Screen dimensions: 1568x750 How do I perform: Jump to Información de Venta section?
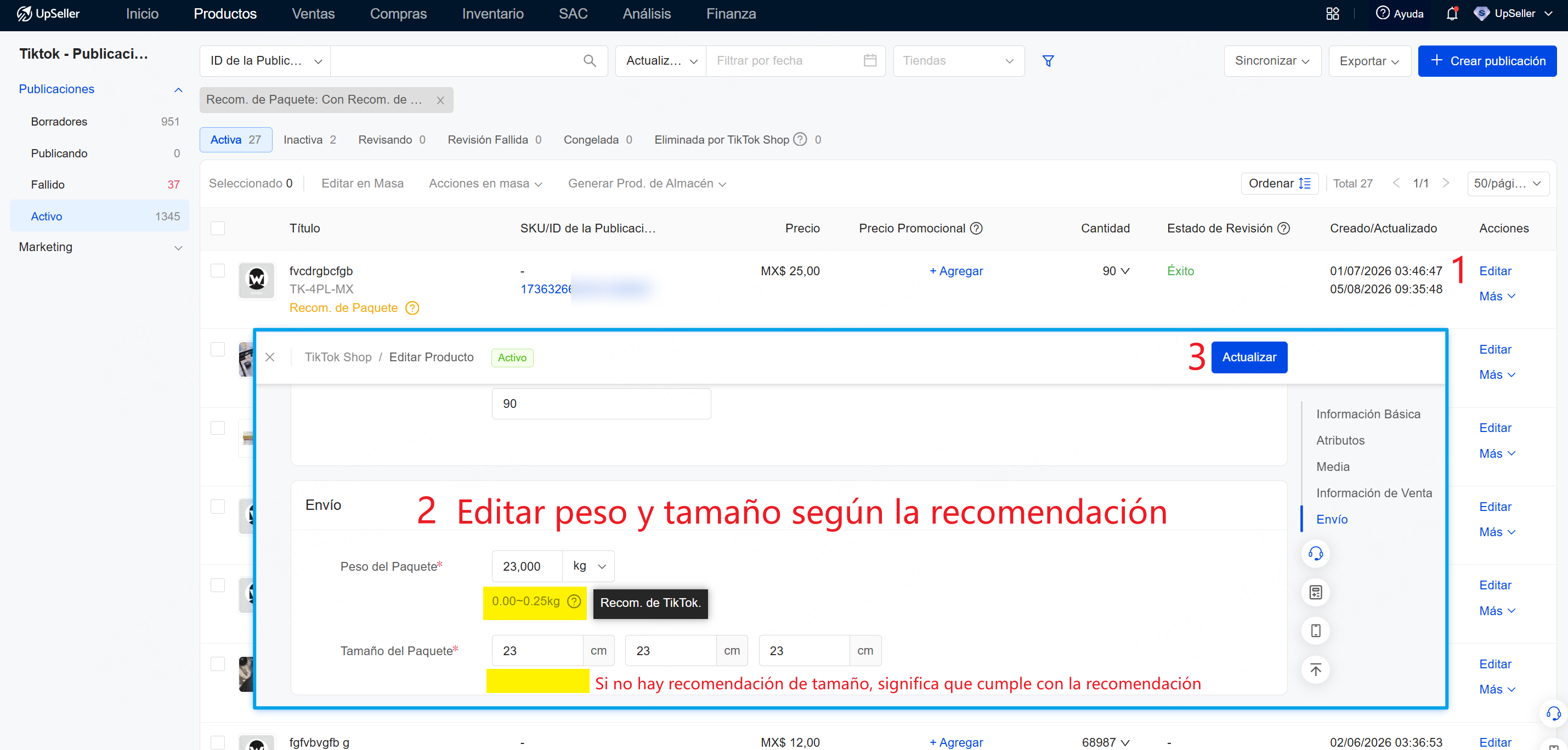click(1374, 493)
